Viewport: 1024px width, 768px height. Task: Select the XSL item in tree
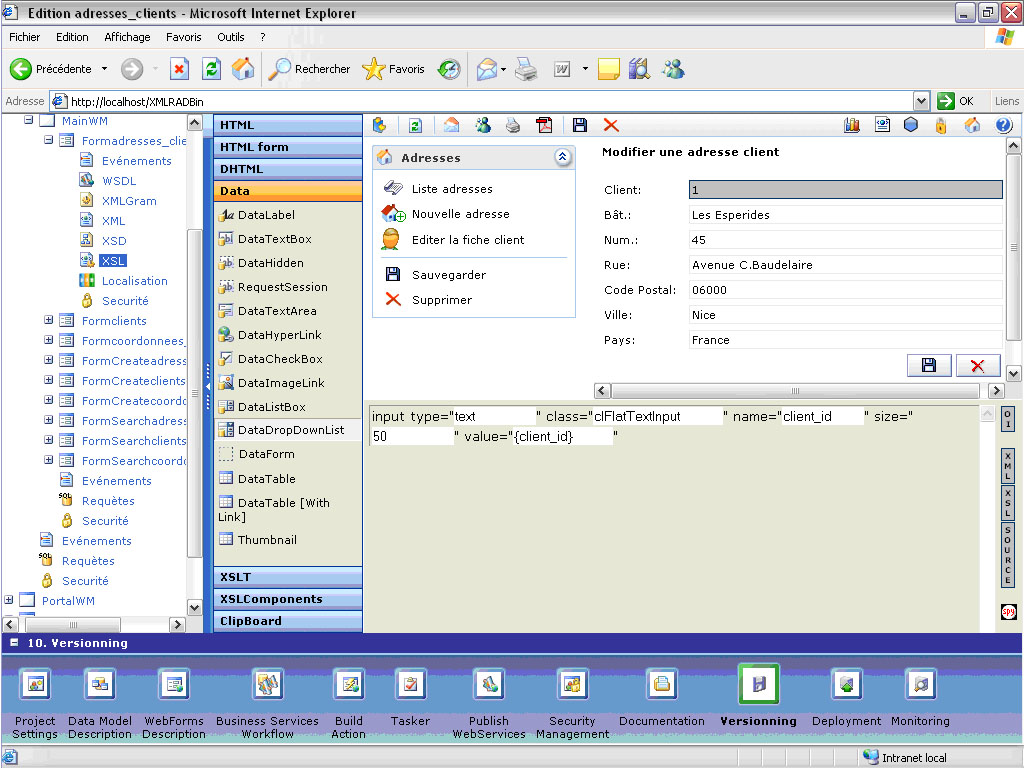[113, 261]
